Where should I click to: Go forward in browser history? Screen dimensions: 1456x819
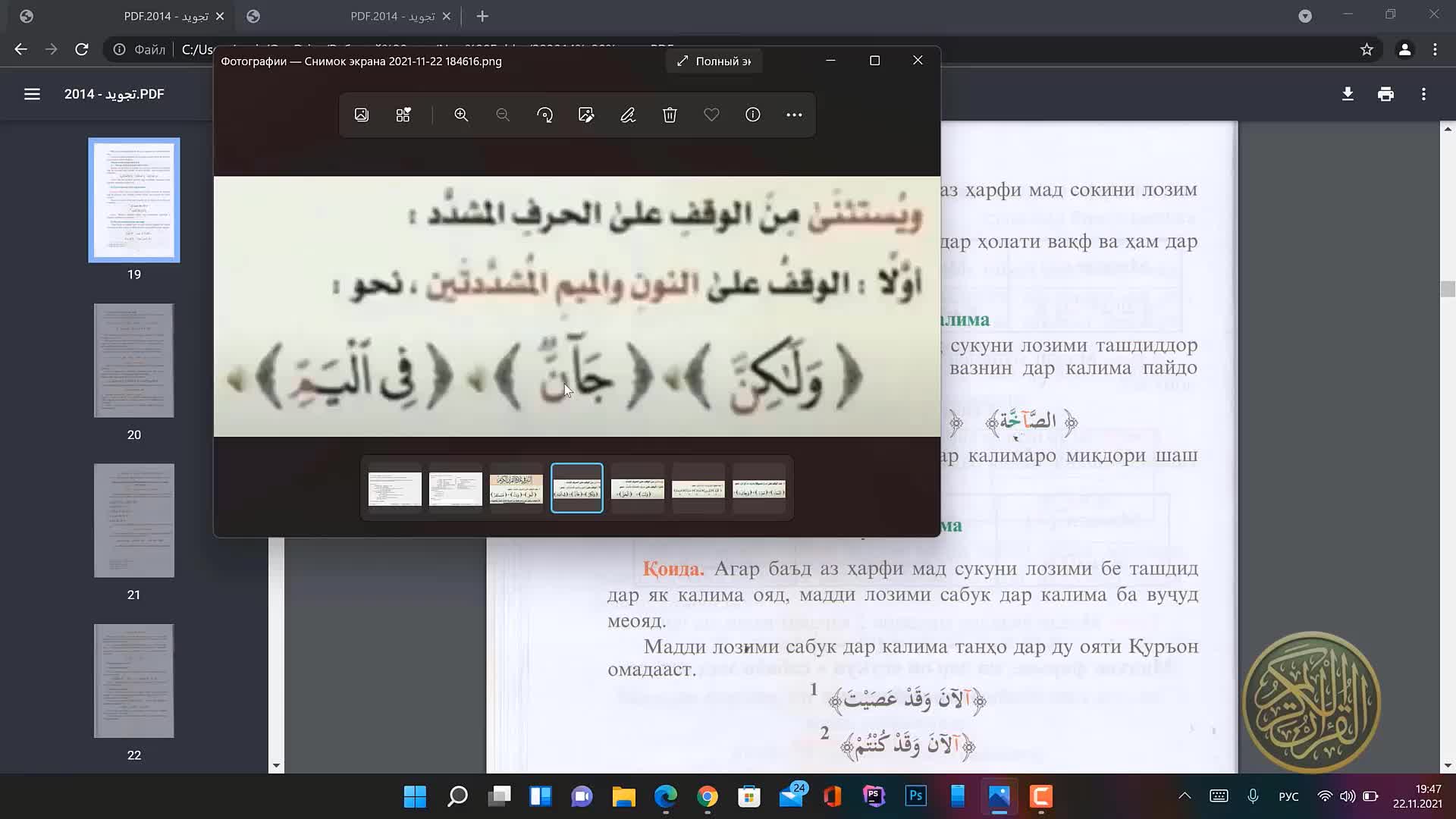51,49
